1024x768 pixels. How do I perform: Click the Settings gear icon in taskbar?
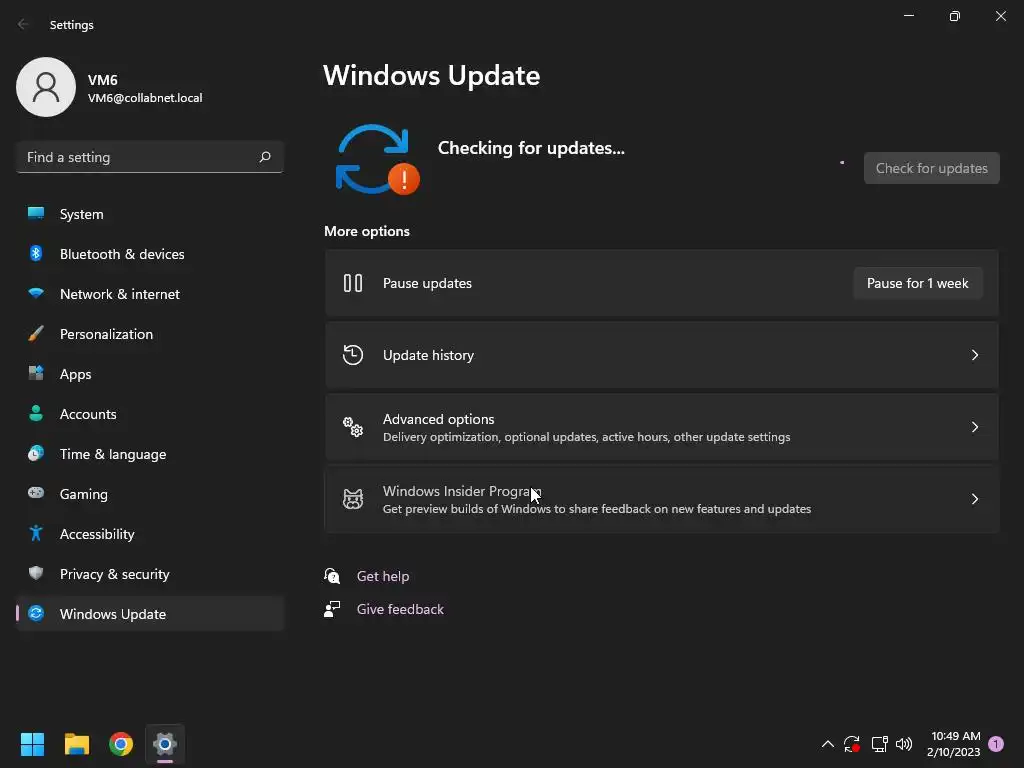pyautogui.click(x=165, y=744)
